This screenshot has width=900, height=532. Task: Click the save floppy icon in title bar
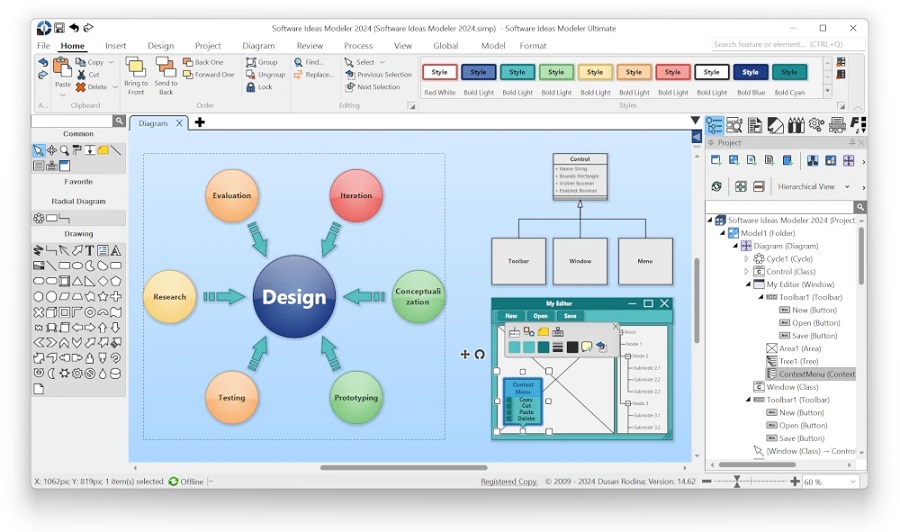pyautogui.click(x=59, y=28)
